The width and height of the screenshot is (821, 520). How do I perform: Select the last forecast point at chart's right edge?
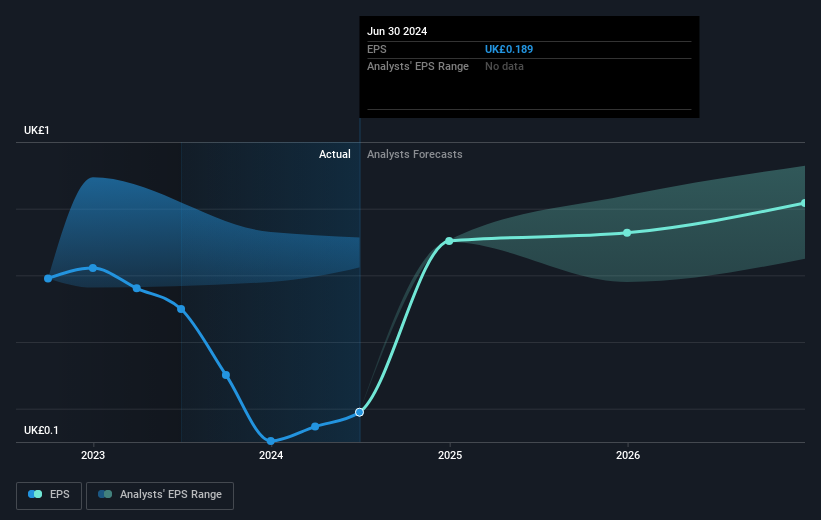803,203
